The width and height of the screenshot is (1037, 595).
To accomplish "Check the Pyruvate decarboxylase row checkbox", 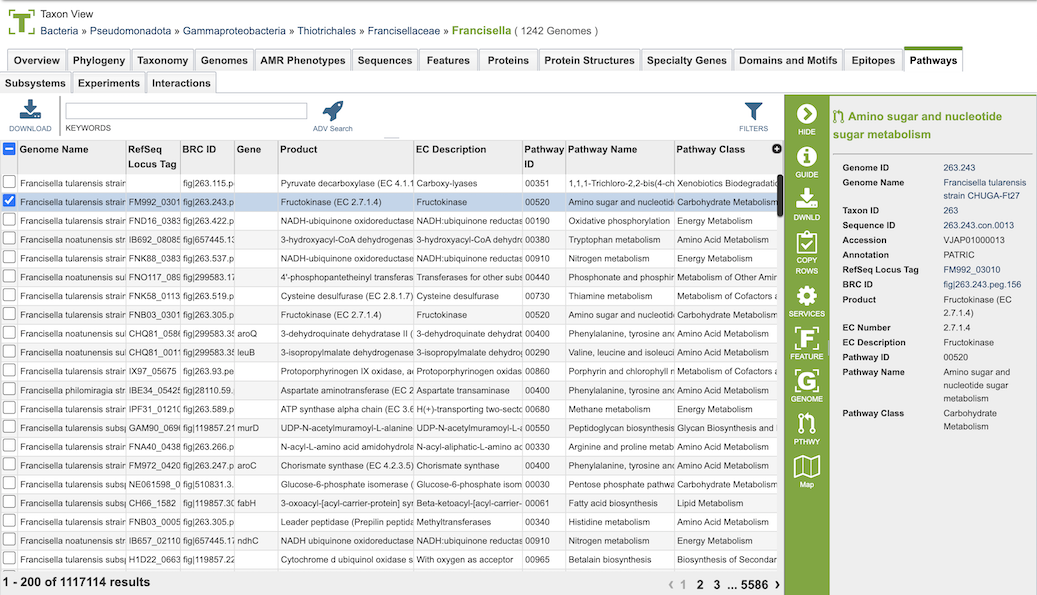I will point(9,182).
